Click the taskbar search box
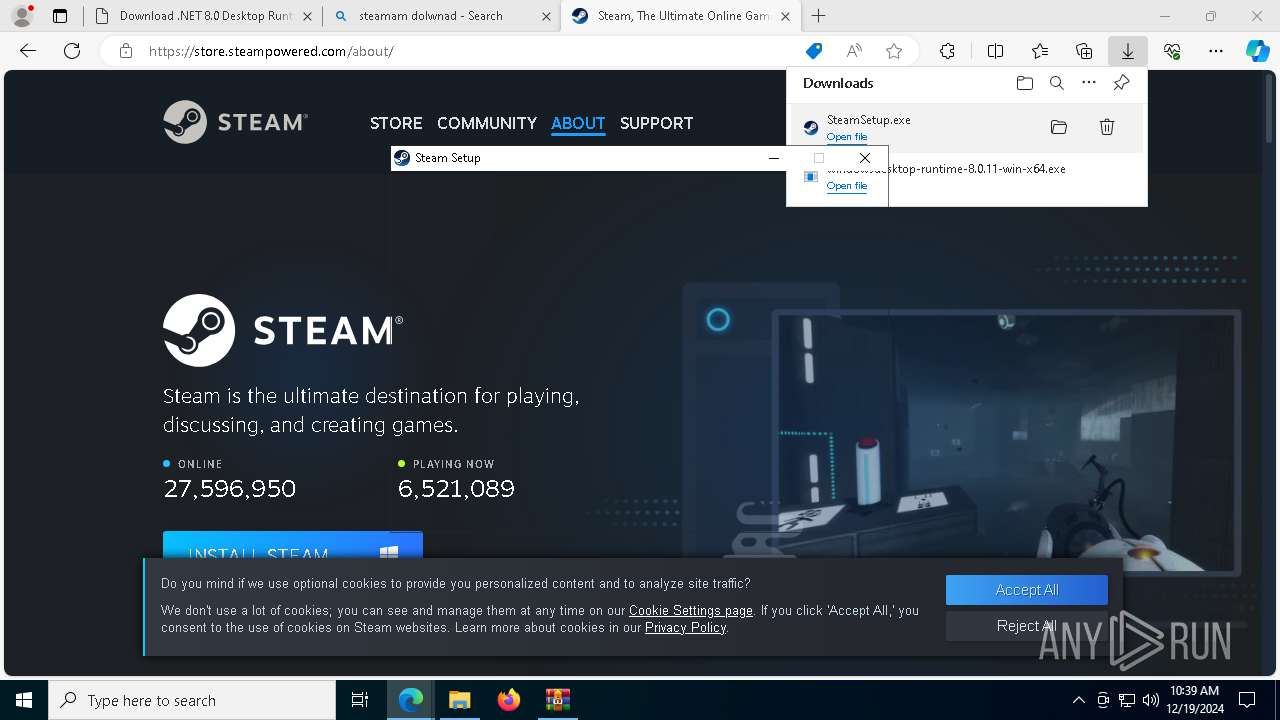The image size is (1280, 720). point(192,700)
